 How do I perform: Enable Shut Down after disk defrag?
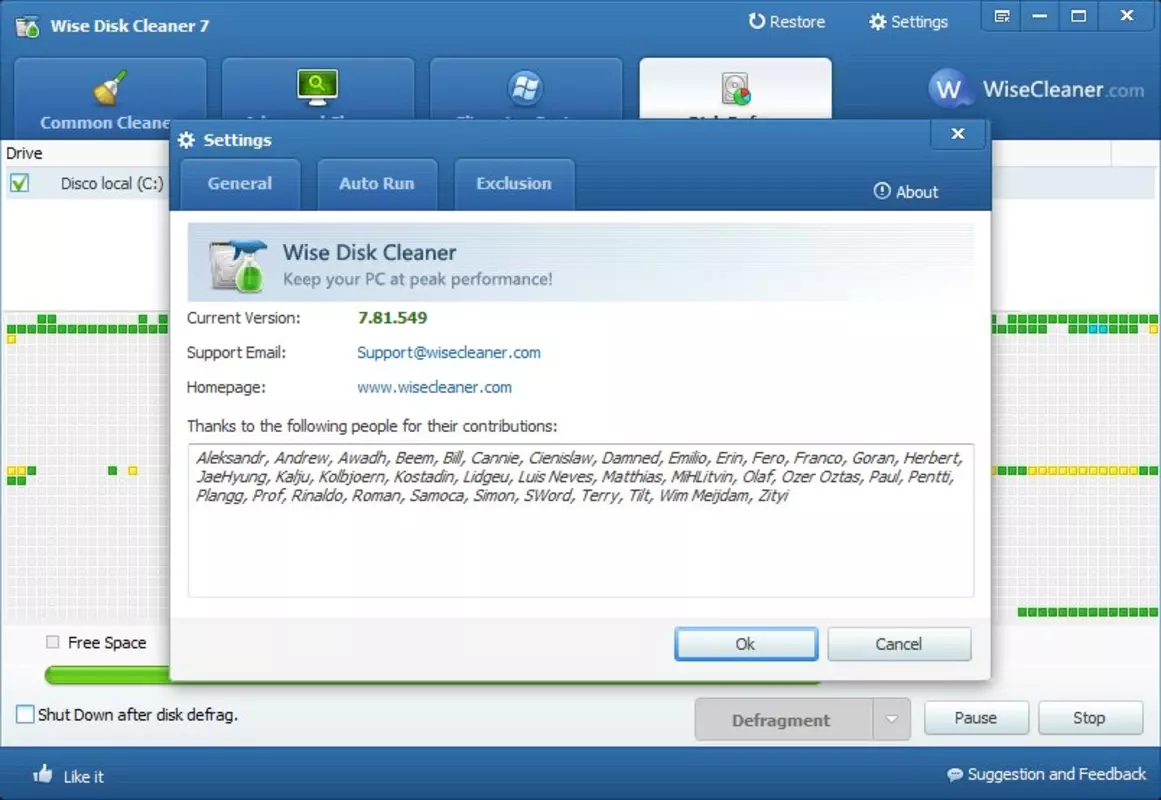click(x=25, y=714)
